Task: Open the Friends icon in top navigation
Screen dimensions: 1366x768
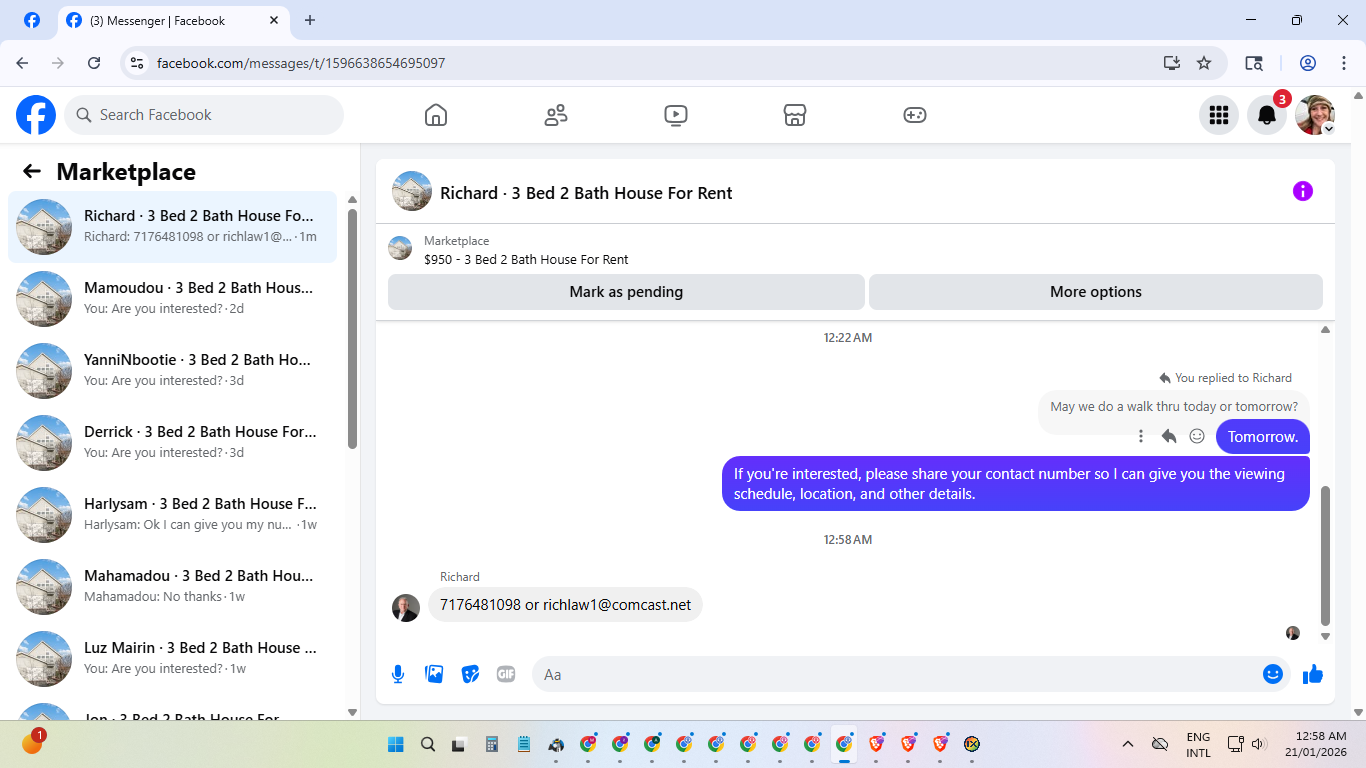Action: 556,115
